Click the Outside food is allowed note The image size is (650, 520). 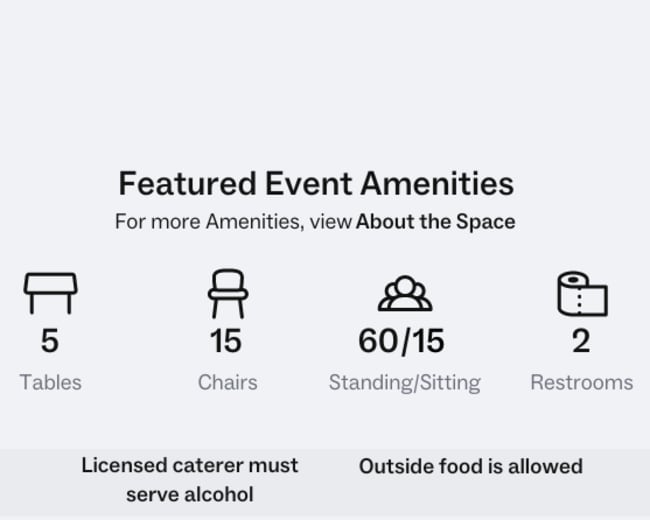click(x=471, y=466)
